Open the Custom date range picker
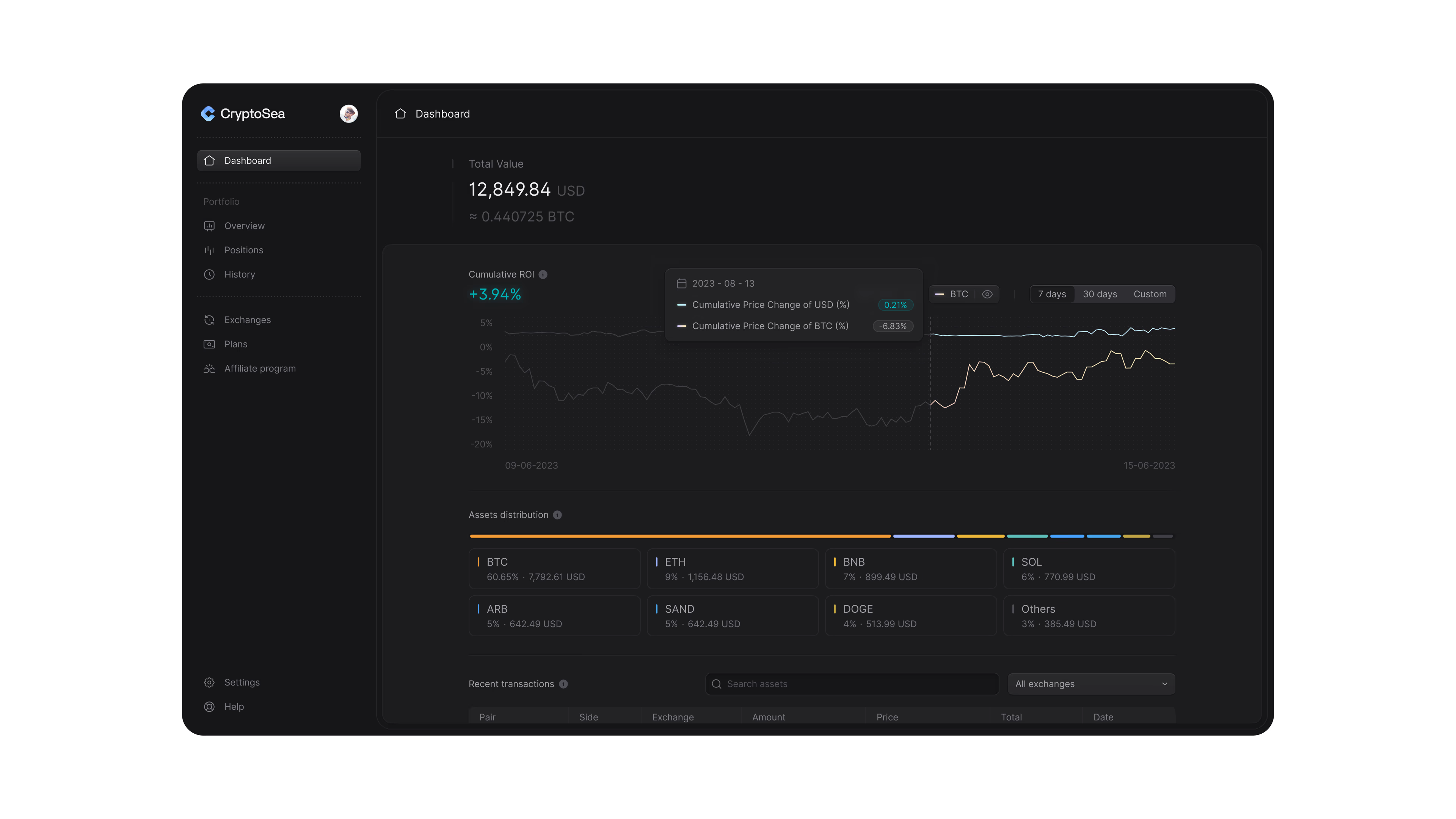The image size is (1456, 819). click(1150, 294)
